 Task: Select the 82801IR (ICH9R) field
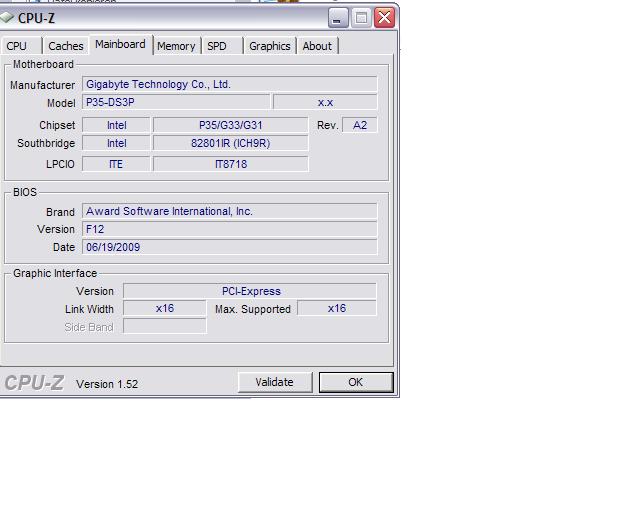pos(231,143)
